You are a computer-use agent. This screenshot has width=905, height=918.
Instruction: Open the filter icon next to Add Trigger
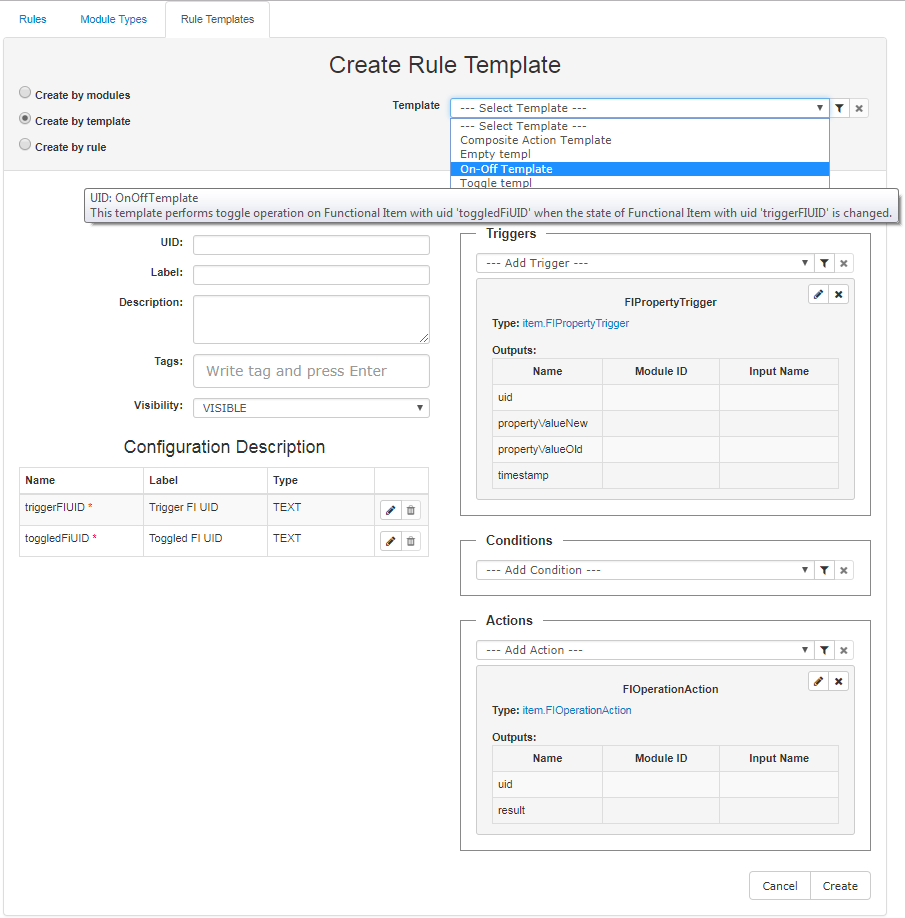coord(825,262)
